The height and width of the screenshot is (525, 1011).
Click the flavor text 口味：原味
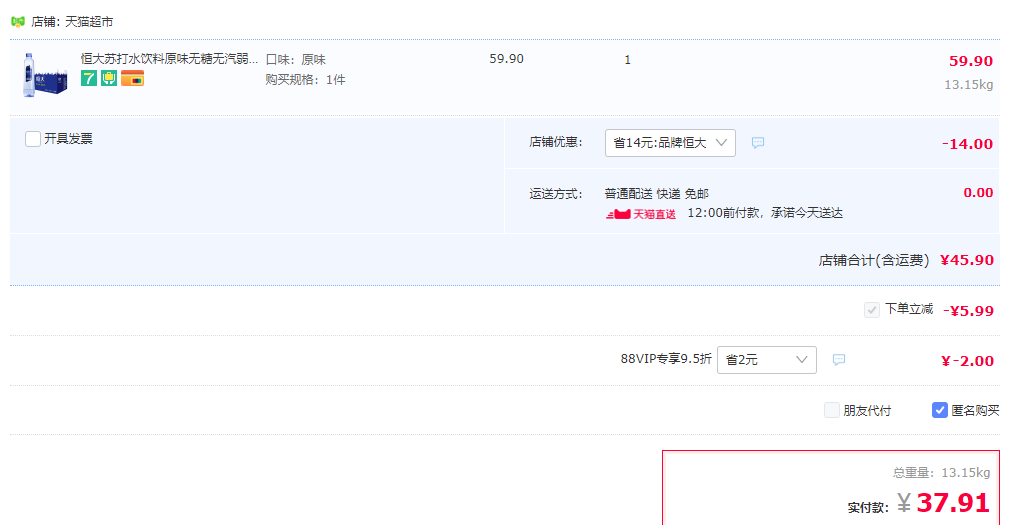[296, 59]
